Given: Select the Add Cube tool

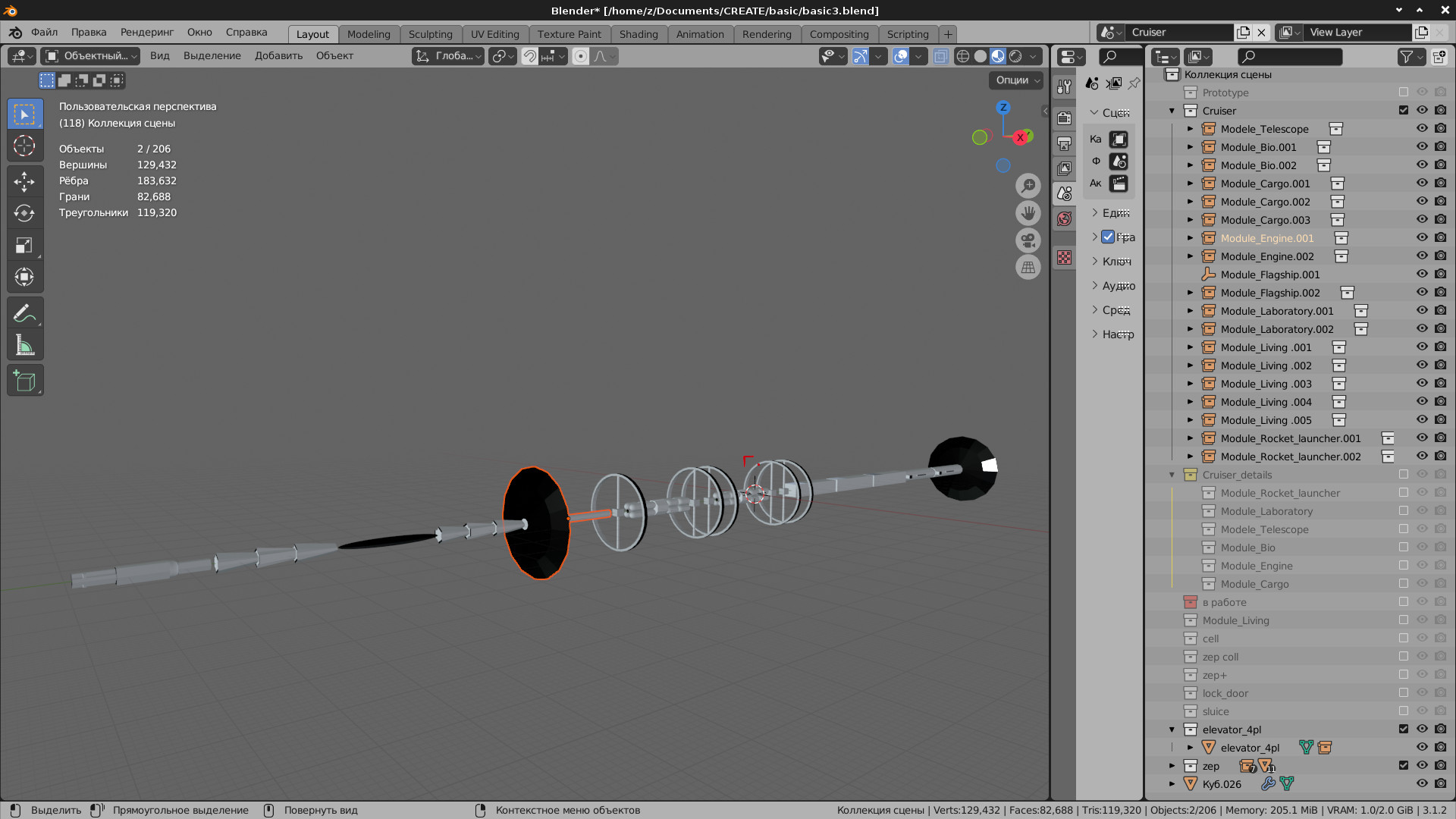Looking at the screenshot, I should coord(24,381).
